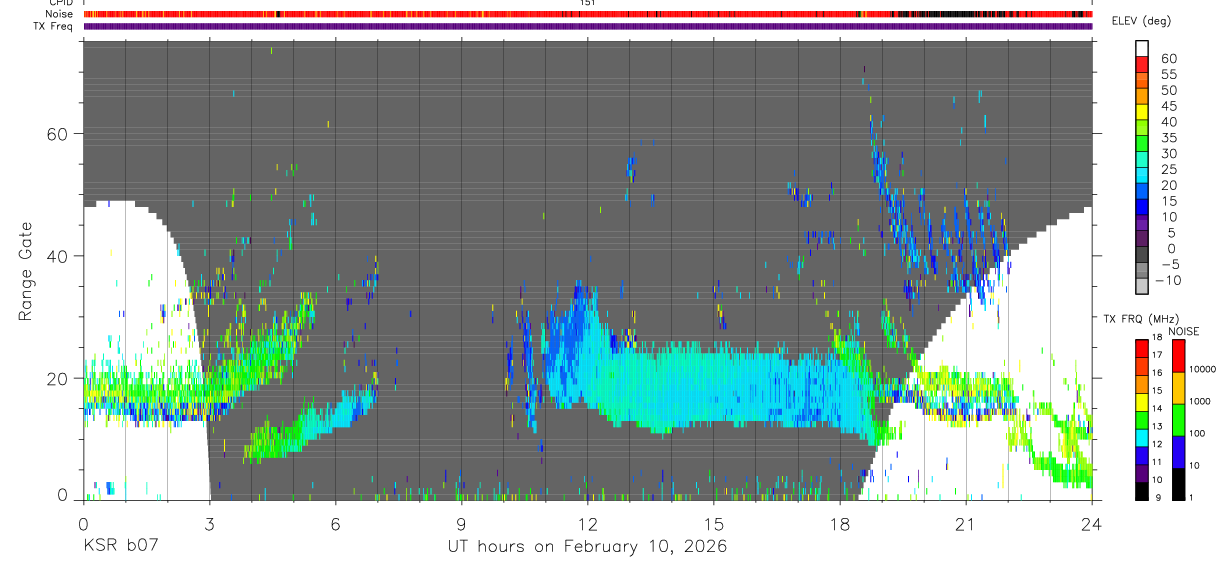Image resolution: width=1228 pixels, height=567 pixels.
Task: Click the '24' tick on the UT hours axis
Action: click(x=1092, y=523)
